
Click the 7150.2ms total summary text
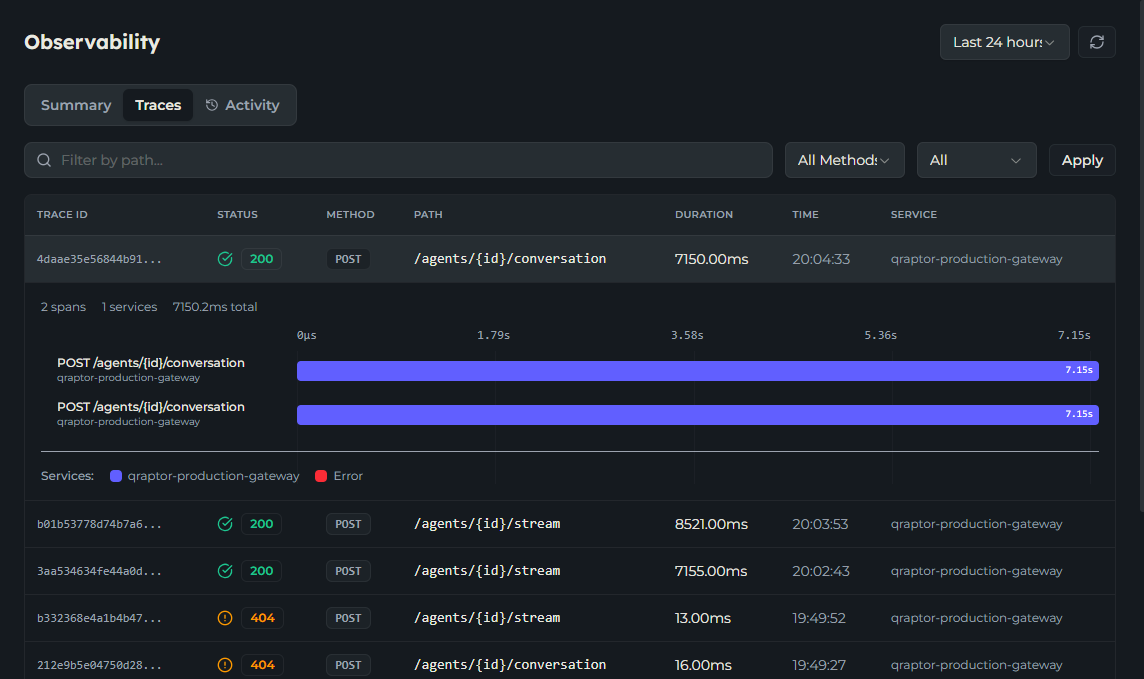click(214, 307)
